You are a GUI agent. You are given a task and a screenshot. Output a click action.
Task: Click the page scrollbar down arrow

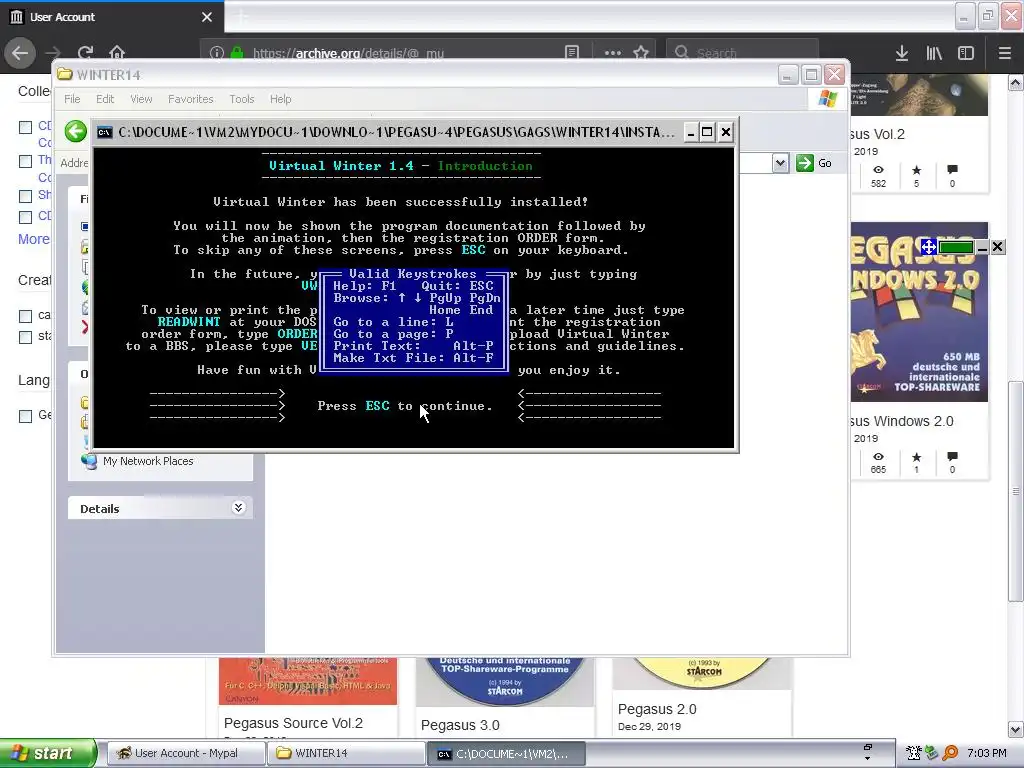(1016, 729)
